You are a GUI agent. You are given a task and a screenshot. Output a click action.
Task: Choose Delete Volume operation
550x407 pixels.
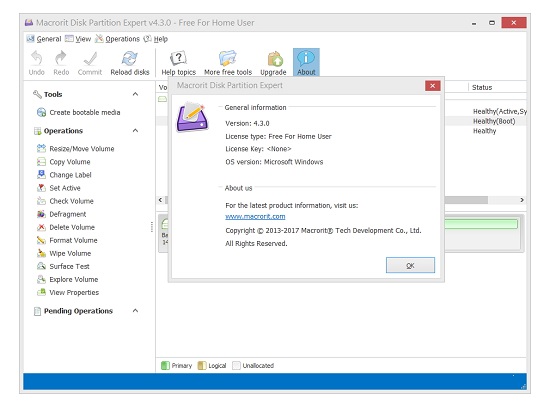pyautogui.click(x=66, y=227)
